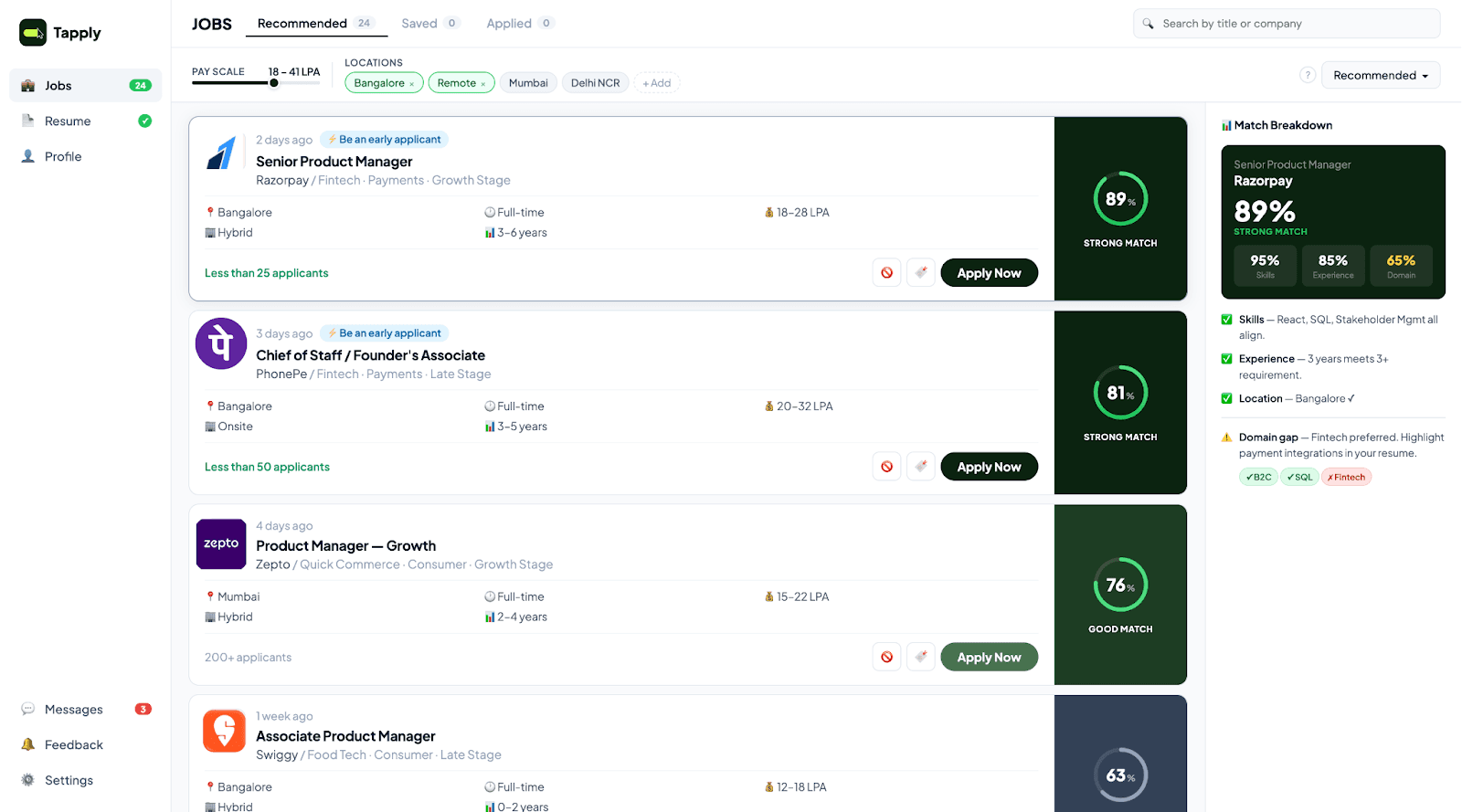
Task: Open the Product Manager — Growth title
Action: coord(345,546)
